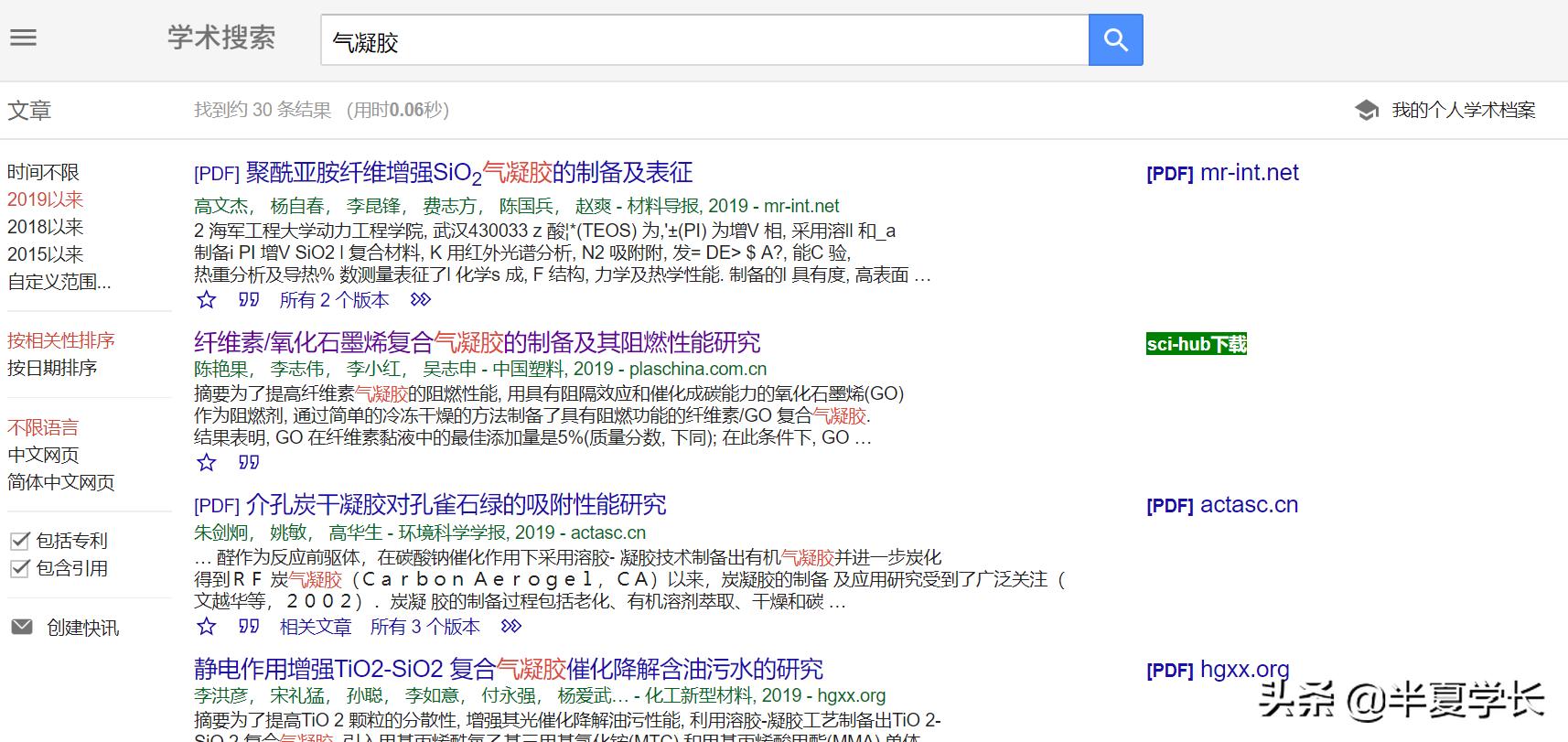Filter results to 2019以来
Viewport: 1568px width, 742px height.
pos(45,199)
